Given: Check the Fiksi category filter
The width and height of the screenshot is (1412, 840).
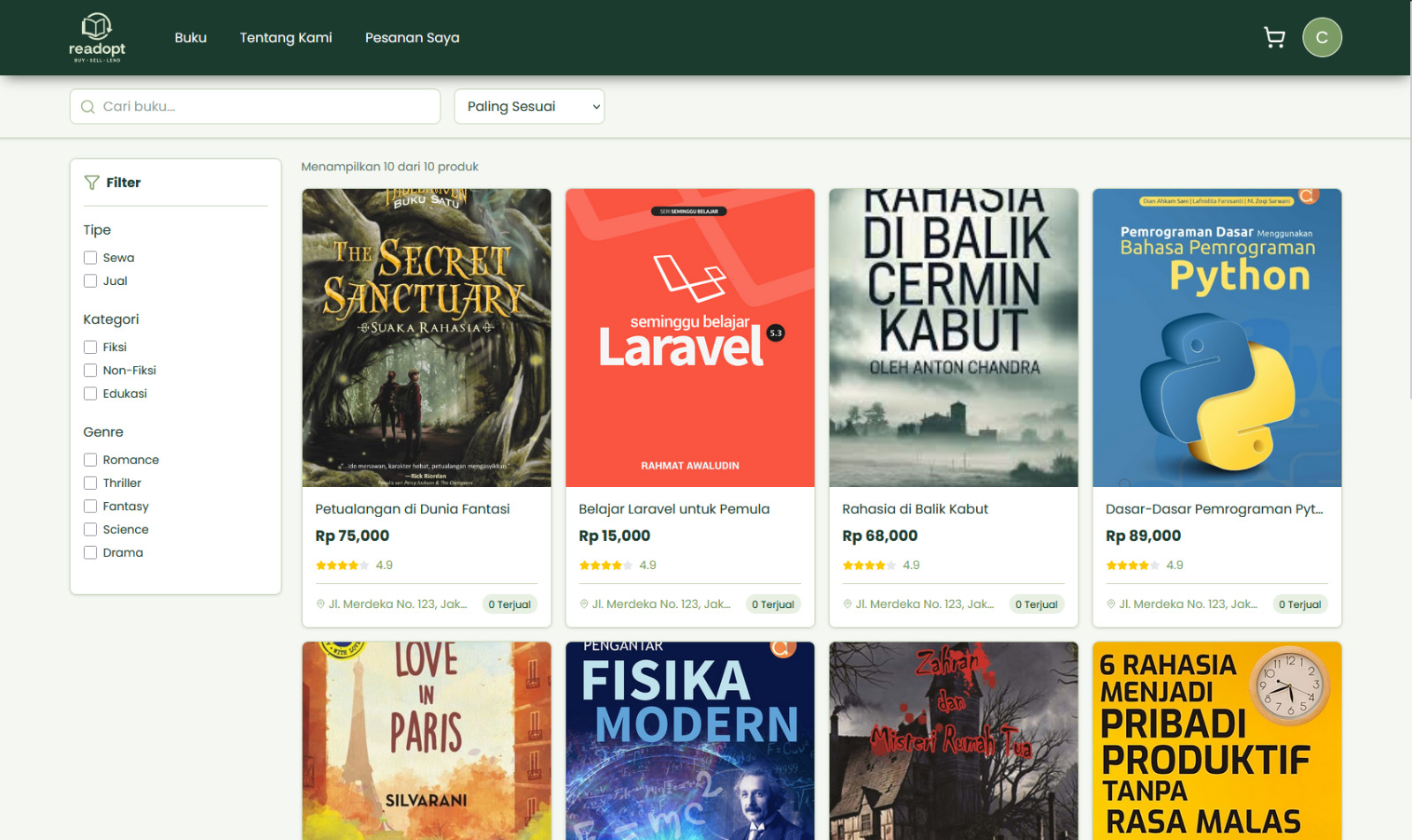Looking at the screenshot, I should point(90,347).
